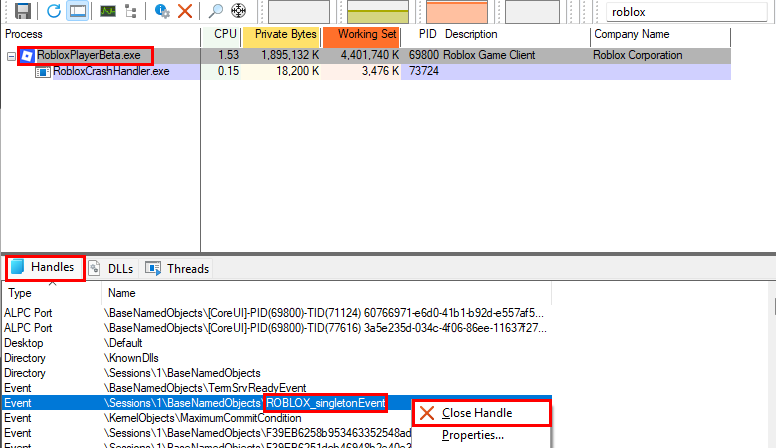The width and height of the screenshot is (776, 448).
Task: Click the DLLs tab icon
Action: pos(95,268)
